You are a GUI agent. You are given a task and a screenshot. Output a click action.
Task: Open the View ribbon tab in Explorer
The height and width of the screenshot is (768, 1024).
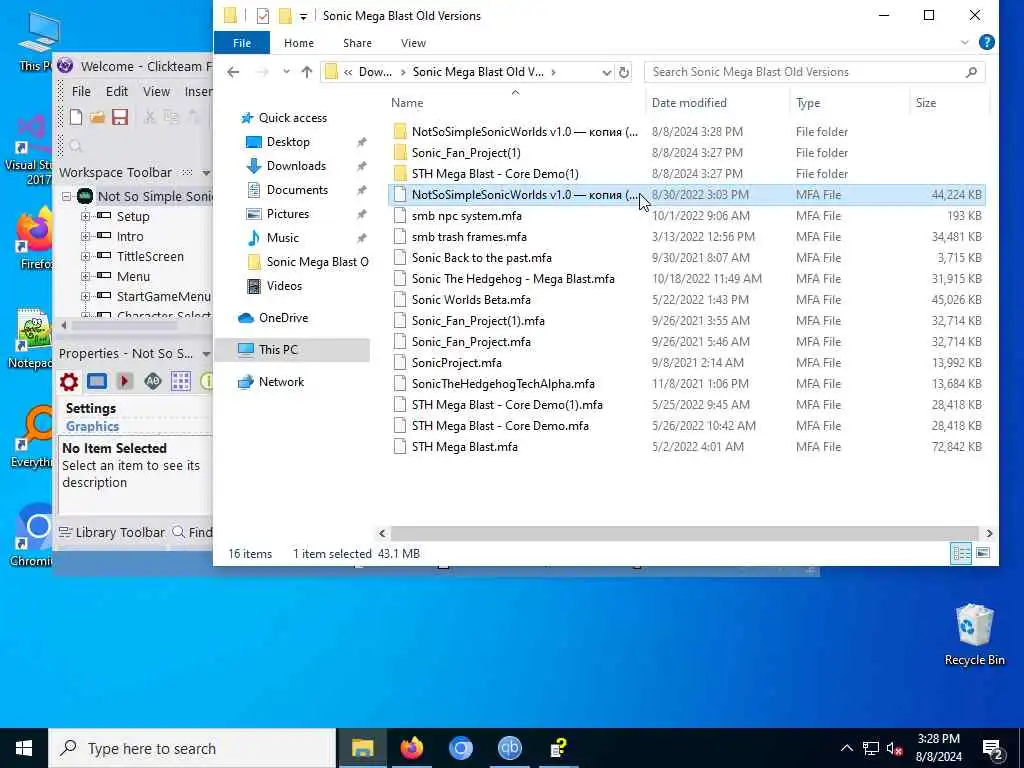point(413,42)
